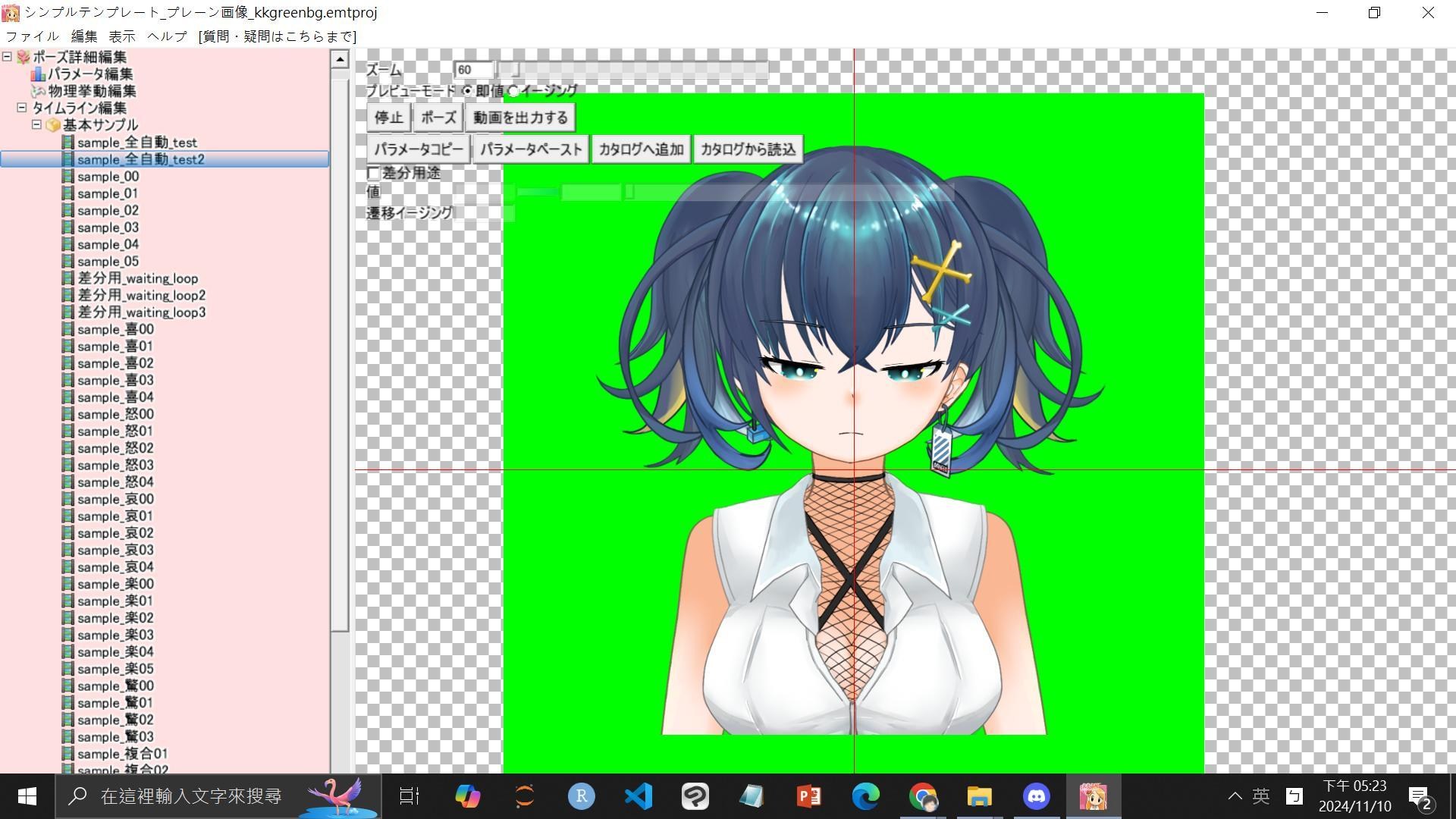Click film icon beside 差分用_waiting_loop
Screen dimensions: 1456x819
(67, 278)
